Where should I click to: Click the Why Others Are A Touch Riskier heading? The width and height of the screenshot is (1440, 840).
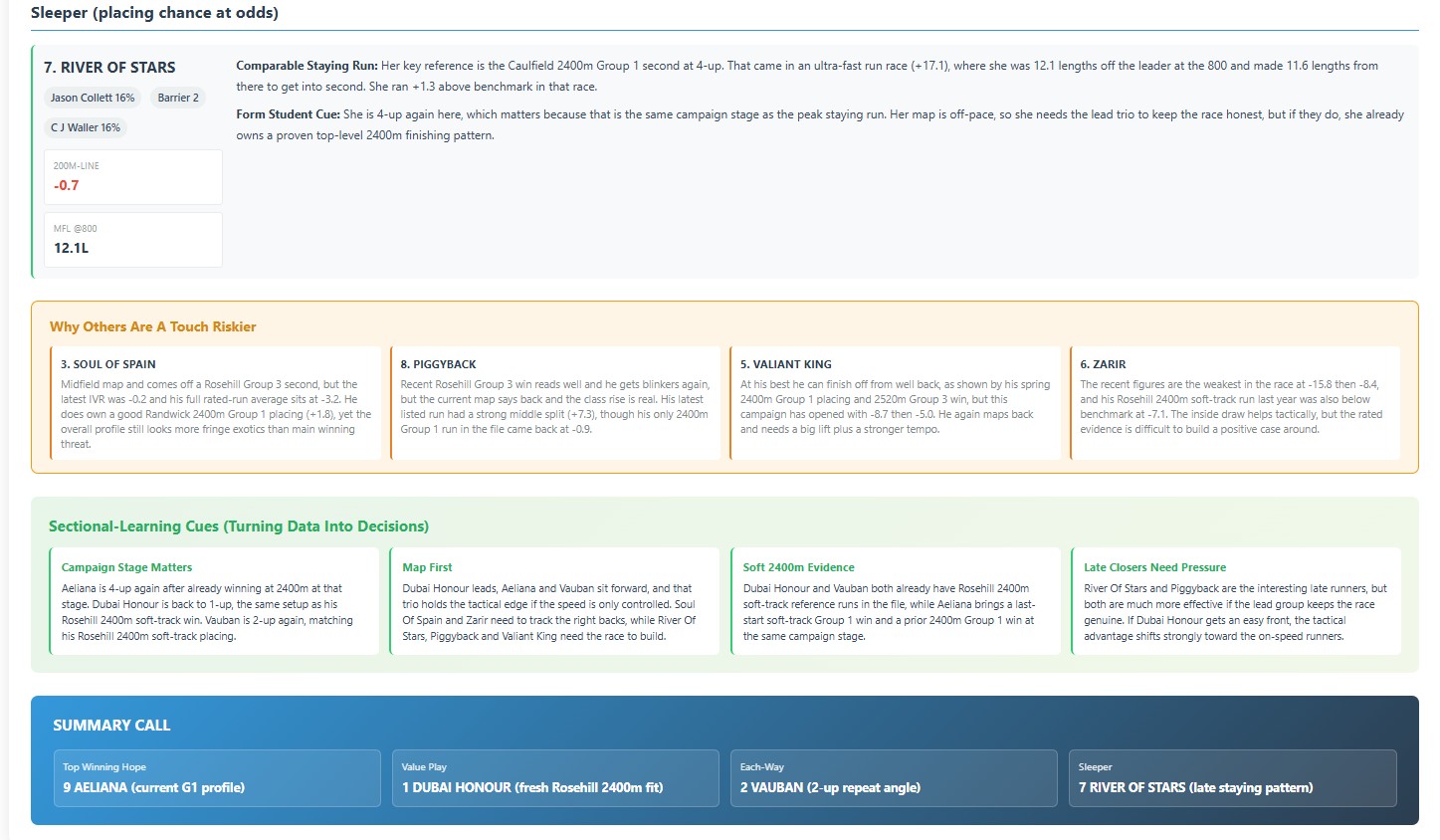pyautogui.click(x=153, y=326)
